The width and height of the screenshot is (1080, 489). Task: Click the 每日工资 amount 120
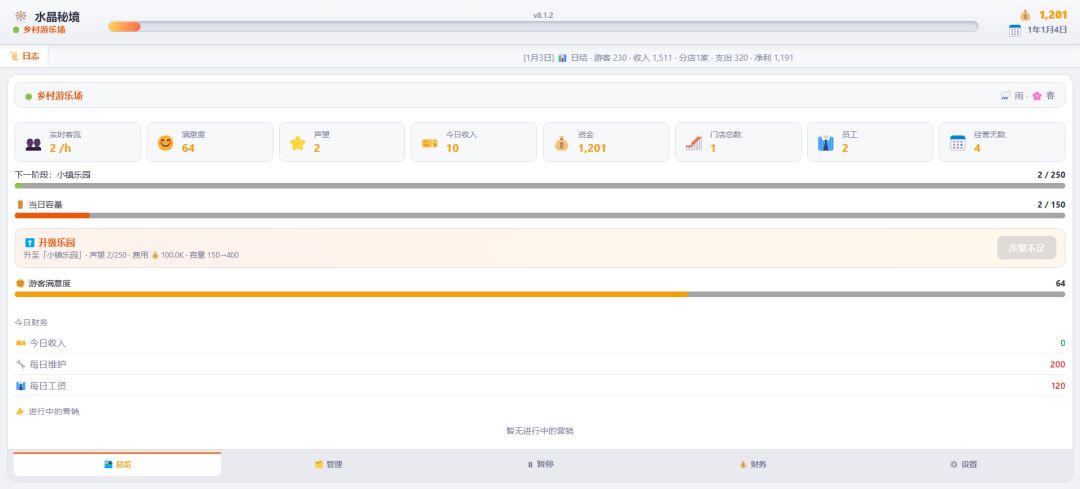pos(1058,386)
